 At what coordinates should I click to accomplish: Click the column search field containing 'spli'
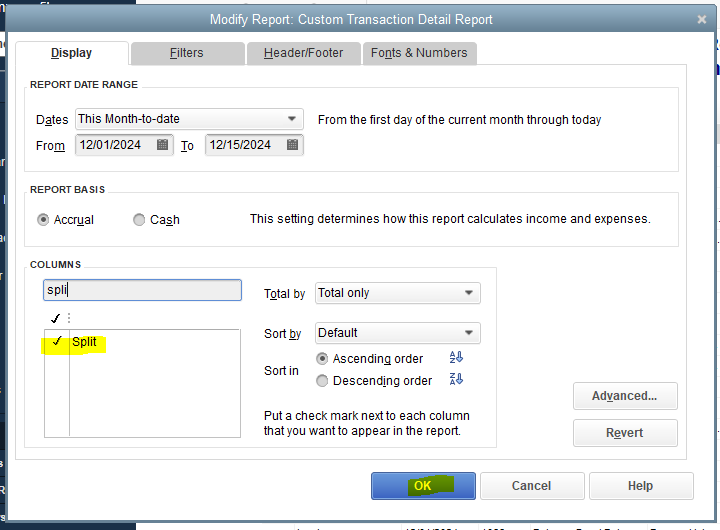pos(142,290)
